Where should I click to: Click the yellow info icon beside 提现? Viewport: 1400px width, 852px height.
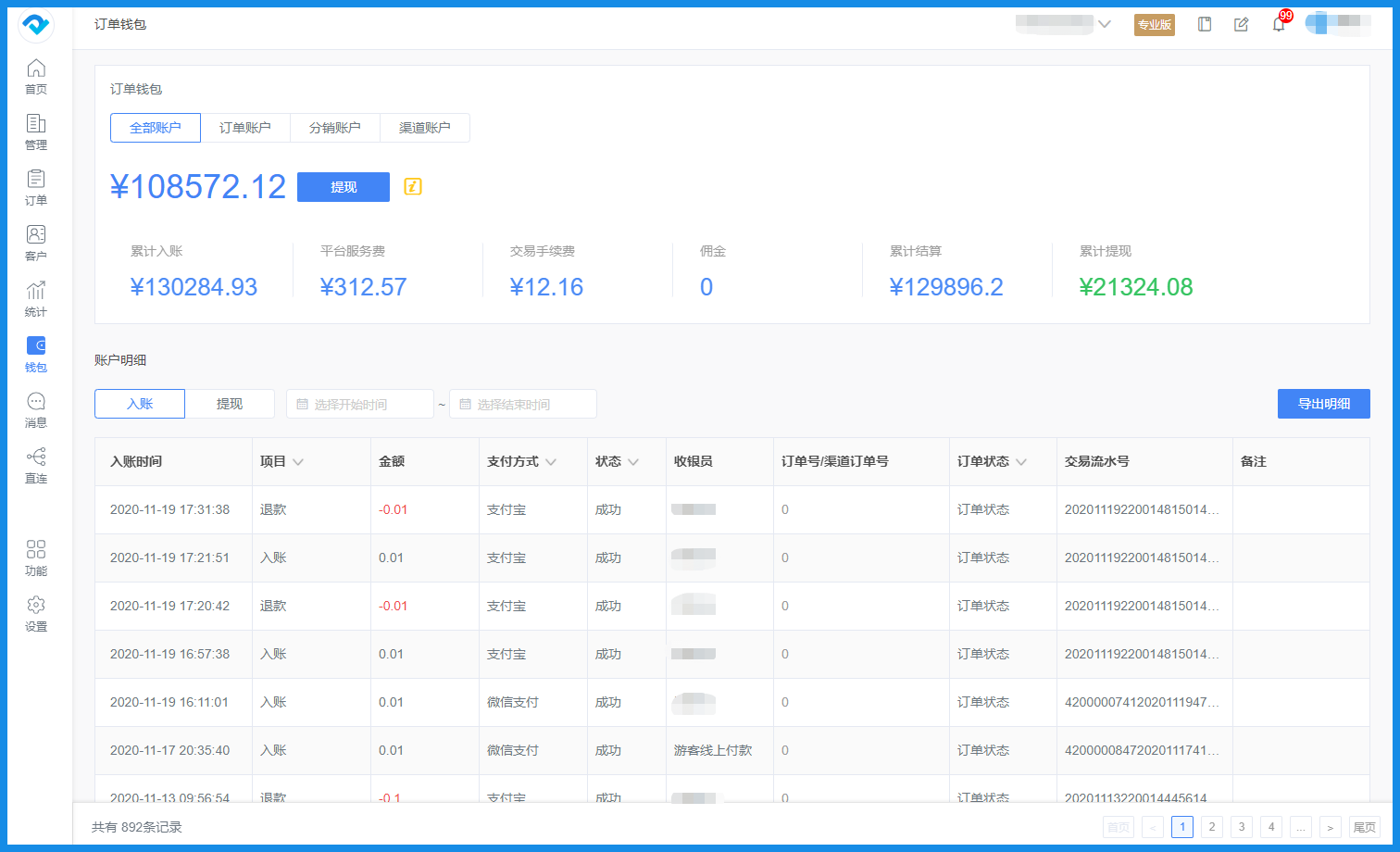click(411, 186)
